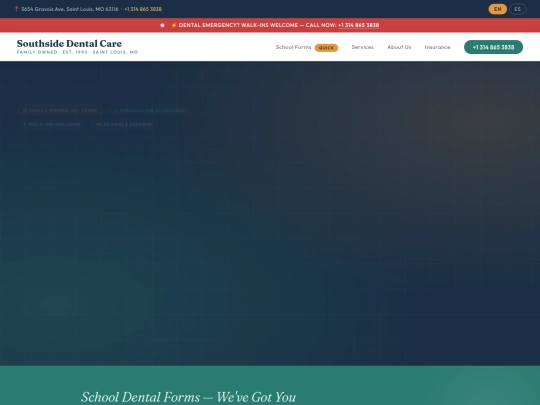Click the white dot in emergency banner
540x405 pixels.
coord(162,25)
